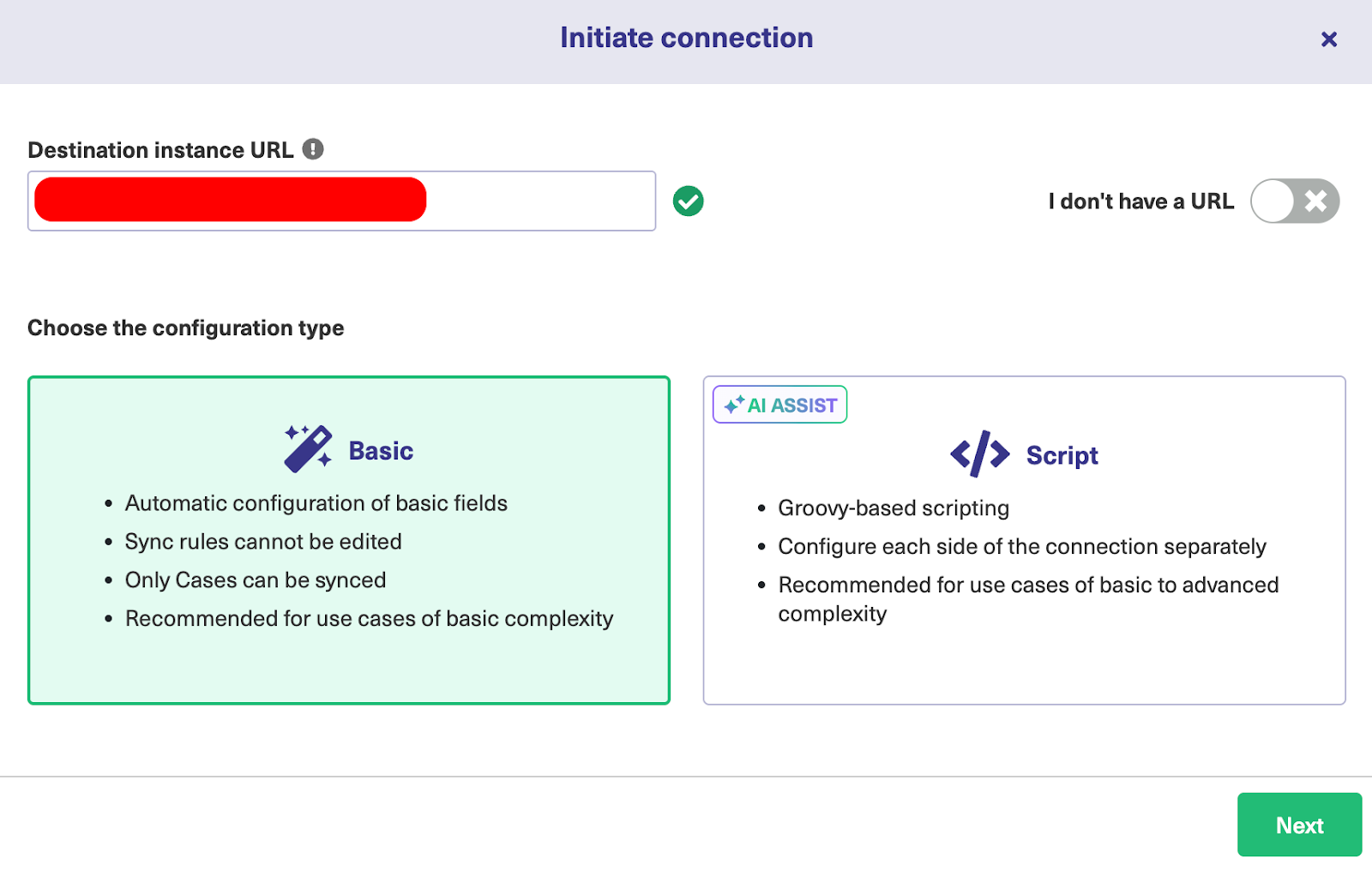Click the AI ASSIST badge
Screen dimensions: 1372x871
coord(779,404)
